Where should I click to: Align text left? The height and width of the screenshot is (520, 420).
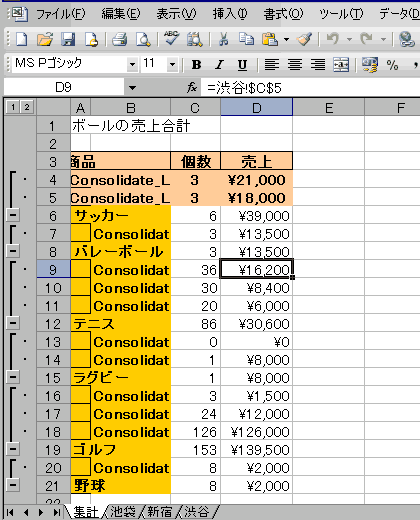(x=272, y=64)
